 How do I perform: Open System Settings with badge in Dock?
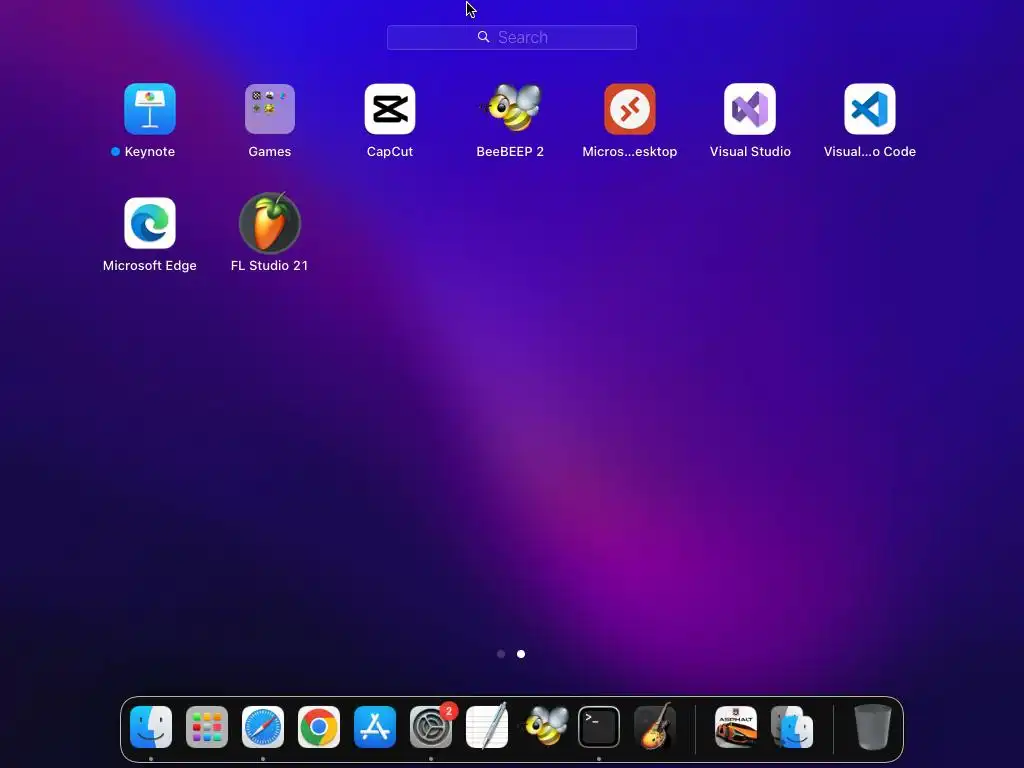point(431,727)
